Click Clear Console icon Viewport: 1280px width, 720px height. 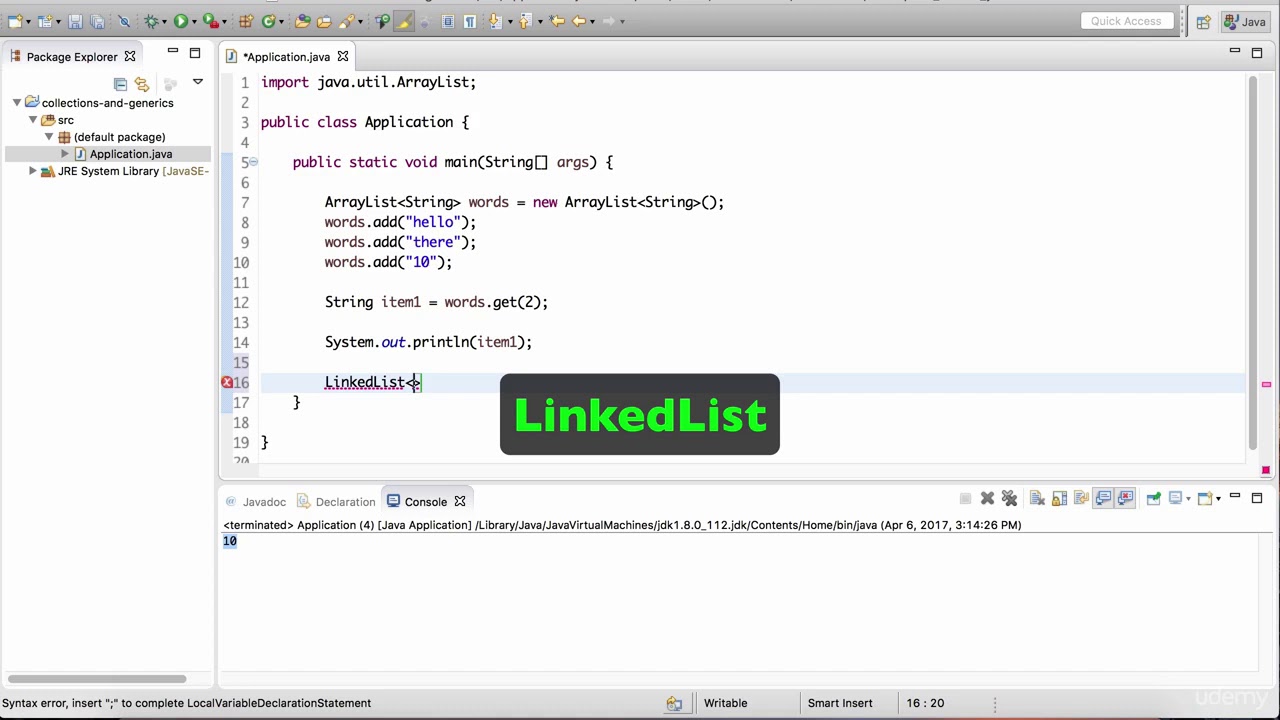click(1037, 499)
